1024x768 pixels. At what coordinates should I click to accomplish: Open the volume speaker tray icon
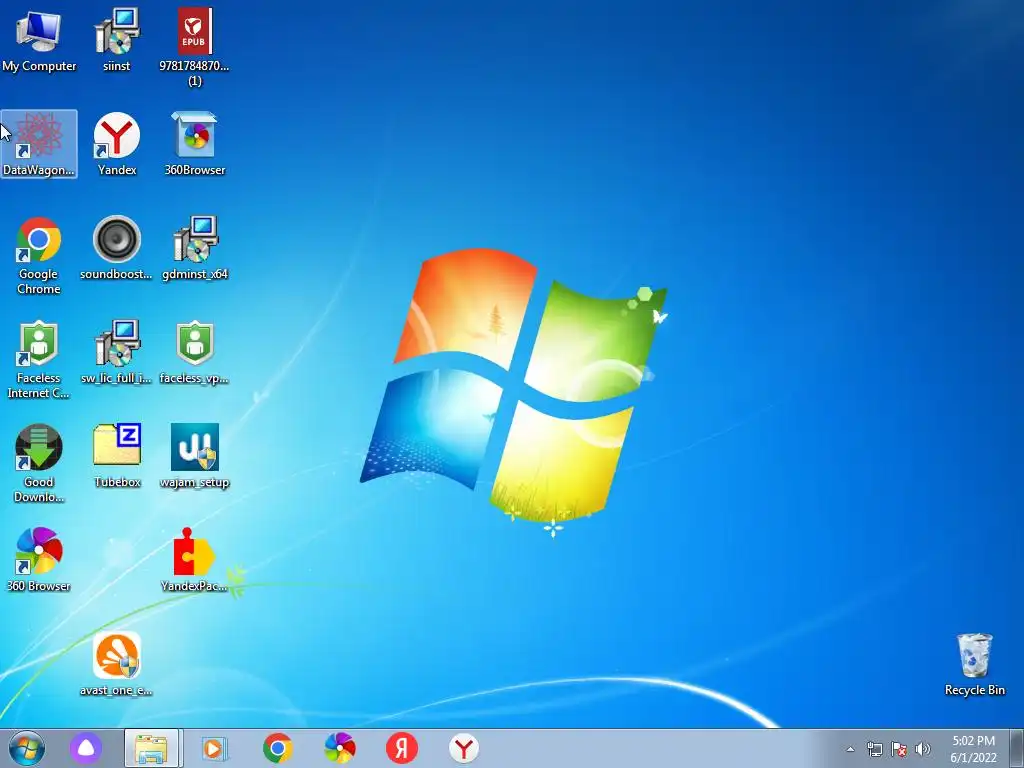(923, 749)
